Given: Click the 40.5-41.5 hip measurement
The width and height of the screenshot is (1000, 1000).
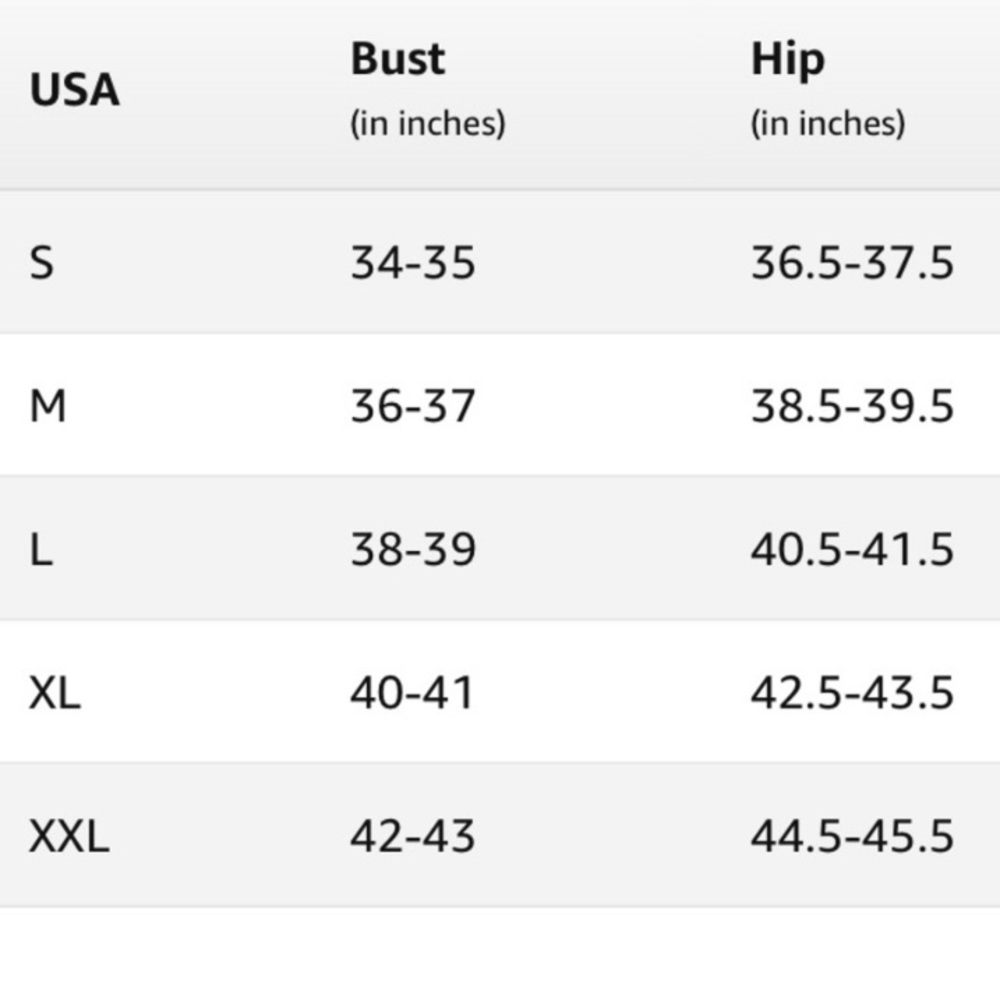Looking at the screenshot, I should point(852,550).
